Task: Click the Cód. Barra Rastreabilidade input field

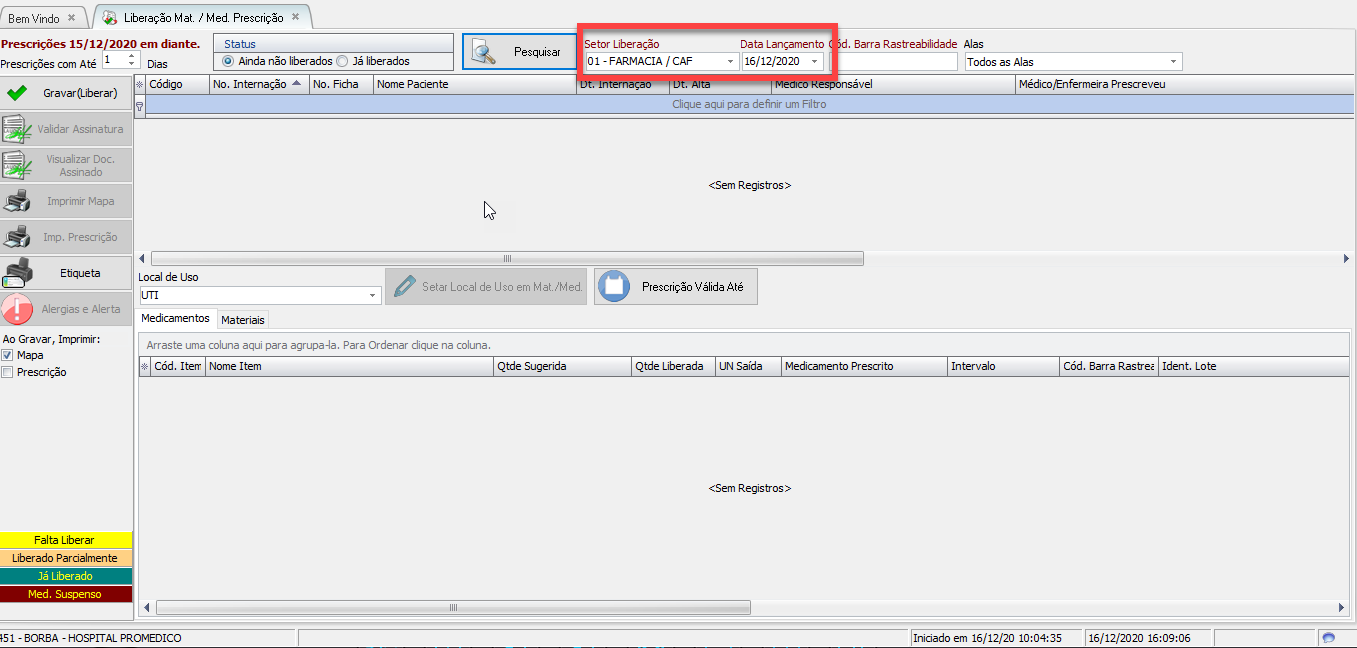Action: coord(893,62)
